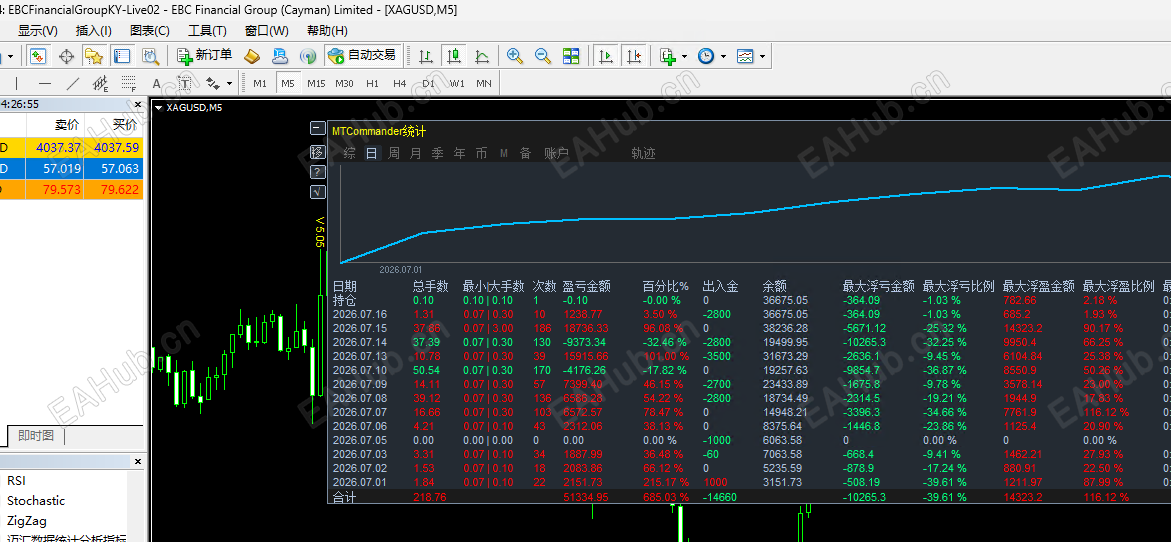Select the horizontal line drawing tool
Image resolution: width=1171 pixels, height=542 pixels.
click(45, 83)
